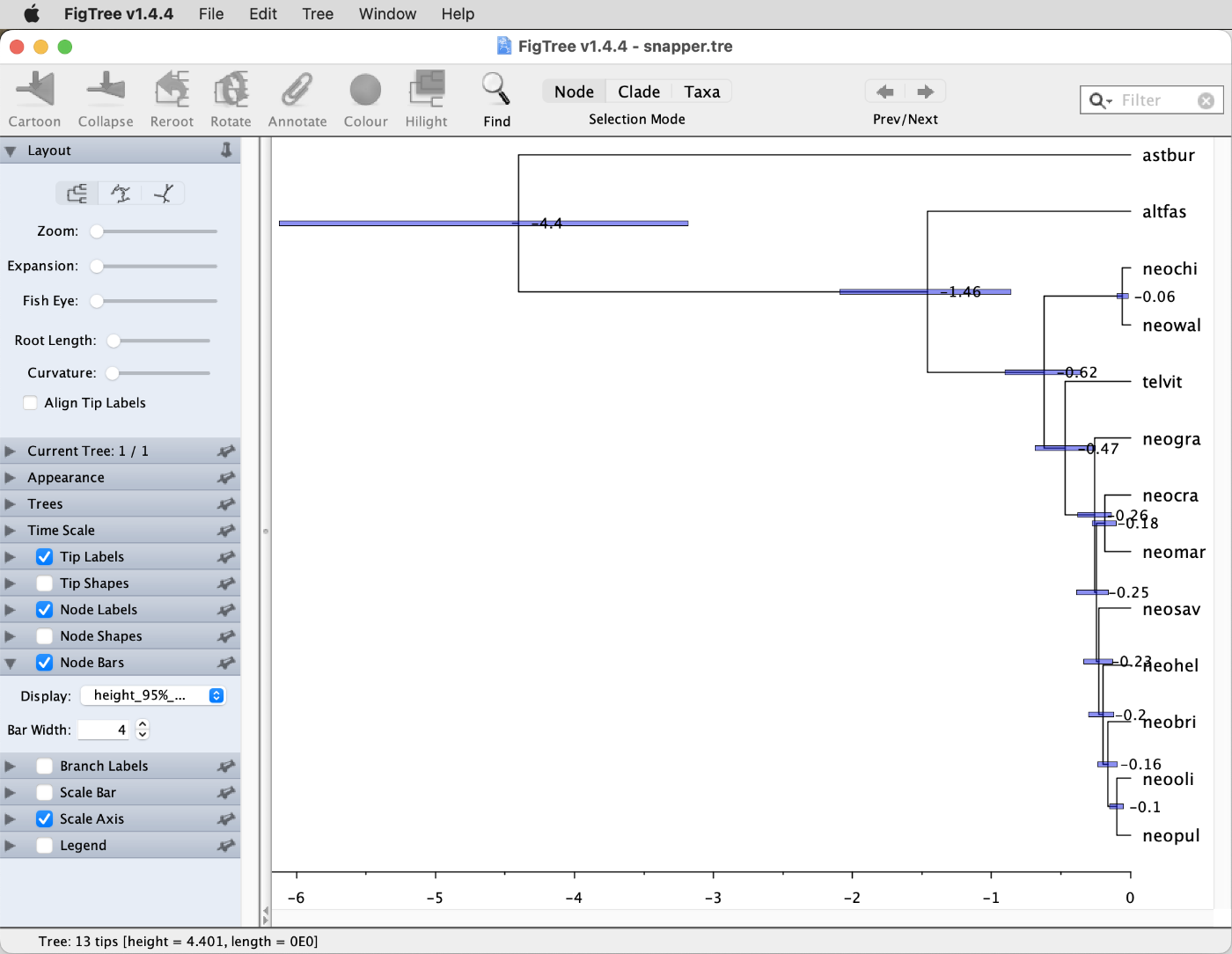The width and height of the screenshot is (1232, 954).
Task: Click the Layout panel pin icon
Action: [226, 150]
